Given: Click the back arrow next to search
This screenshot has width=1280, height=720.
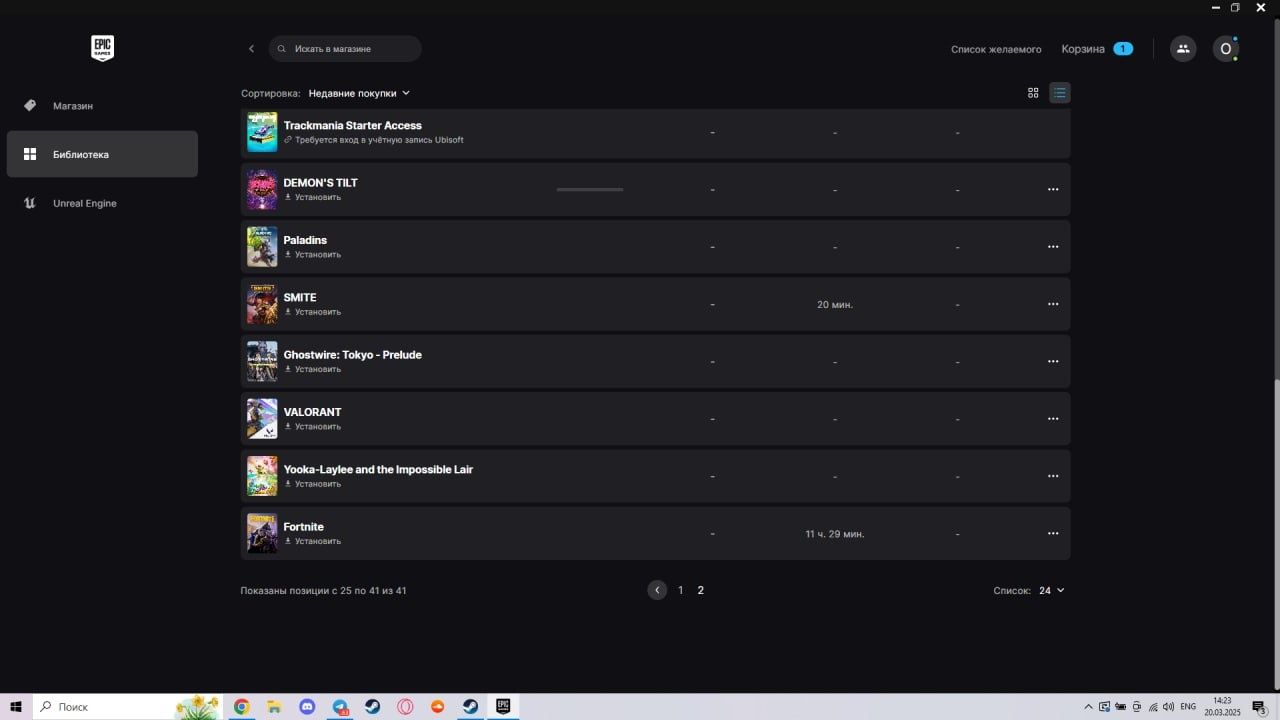Looking at the screenshot, I should click(251, 49).
